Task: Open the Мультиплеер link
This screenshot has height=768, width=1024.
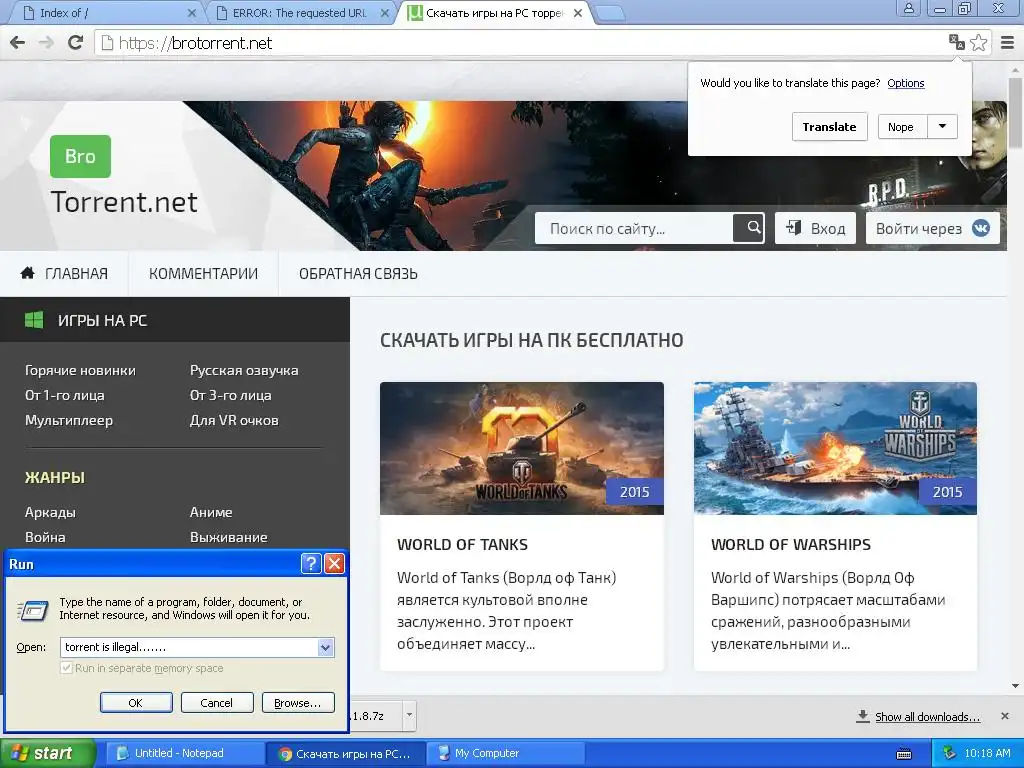Action: 69,421
